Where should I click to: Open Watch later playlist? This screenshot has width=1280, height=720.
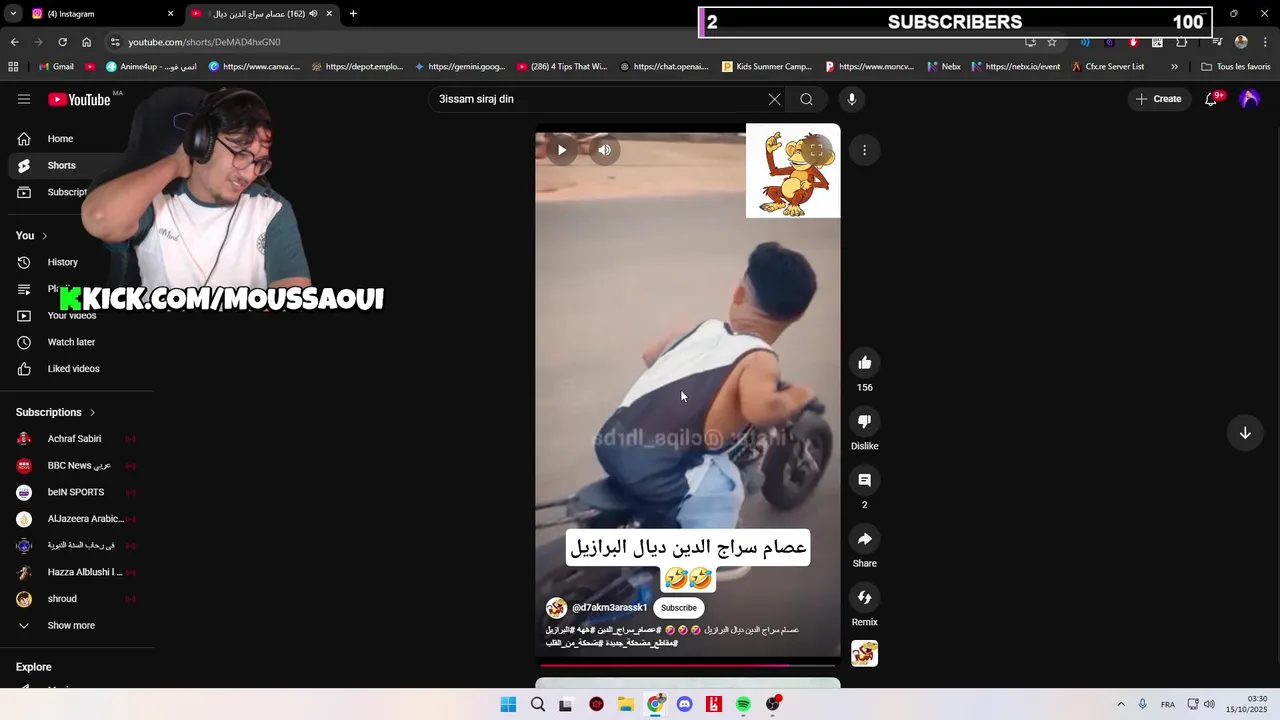pyautogui.click(x=72, y=342)
